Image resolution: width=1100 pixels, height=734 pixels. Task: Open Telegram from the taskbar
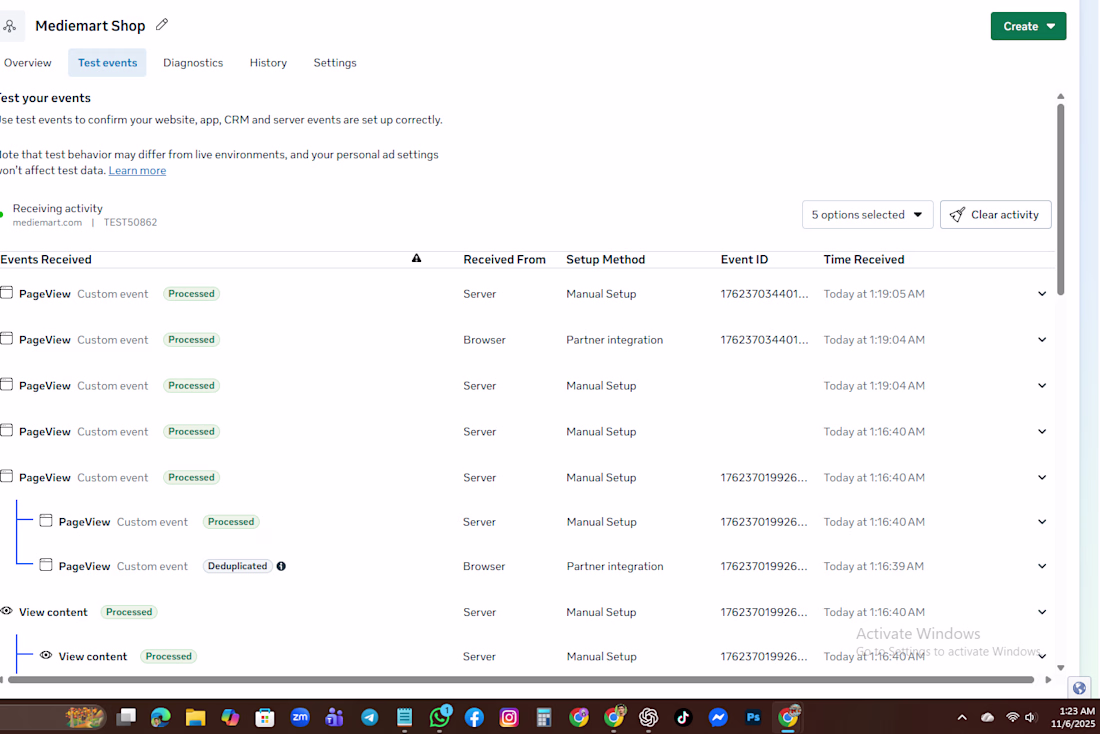coord(370,717)
